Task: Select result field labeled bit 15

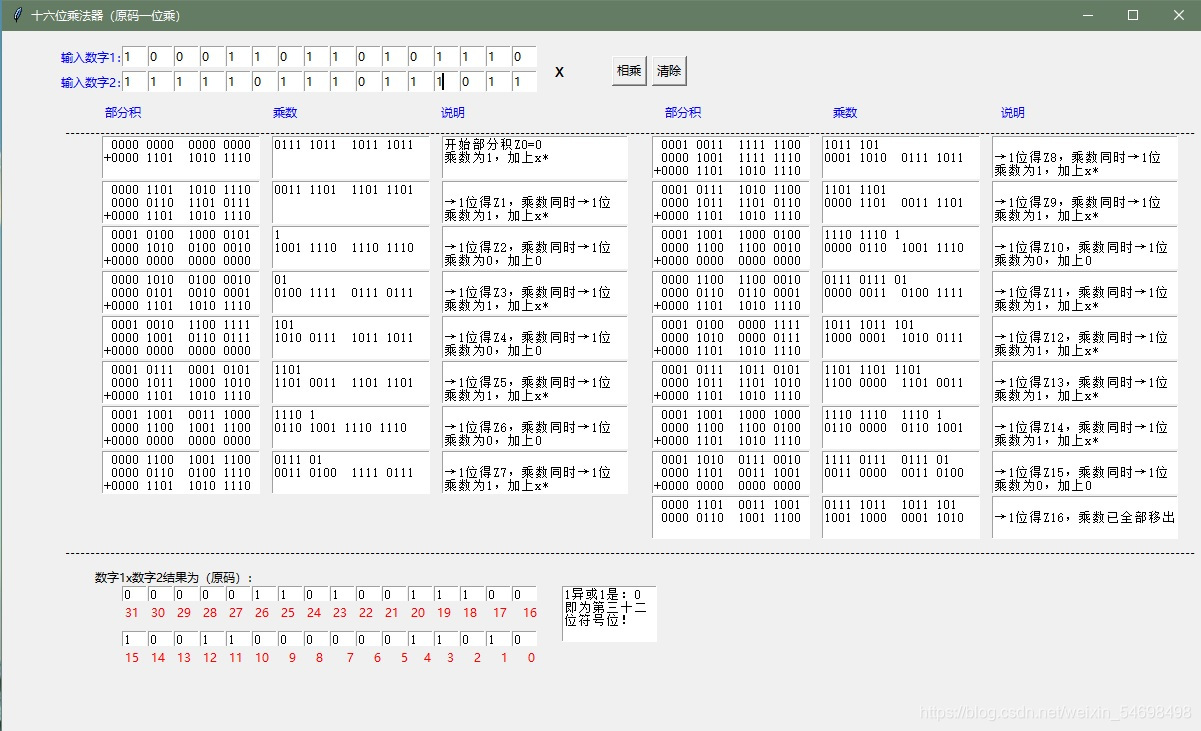Action: point(135,639)
